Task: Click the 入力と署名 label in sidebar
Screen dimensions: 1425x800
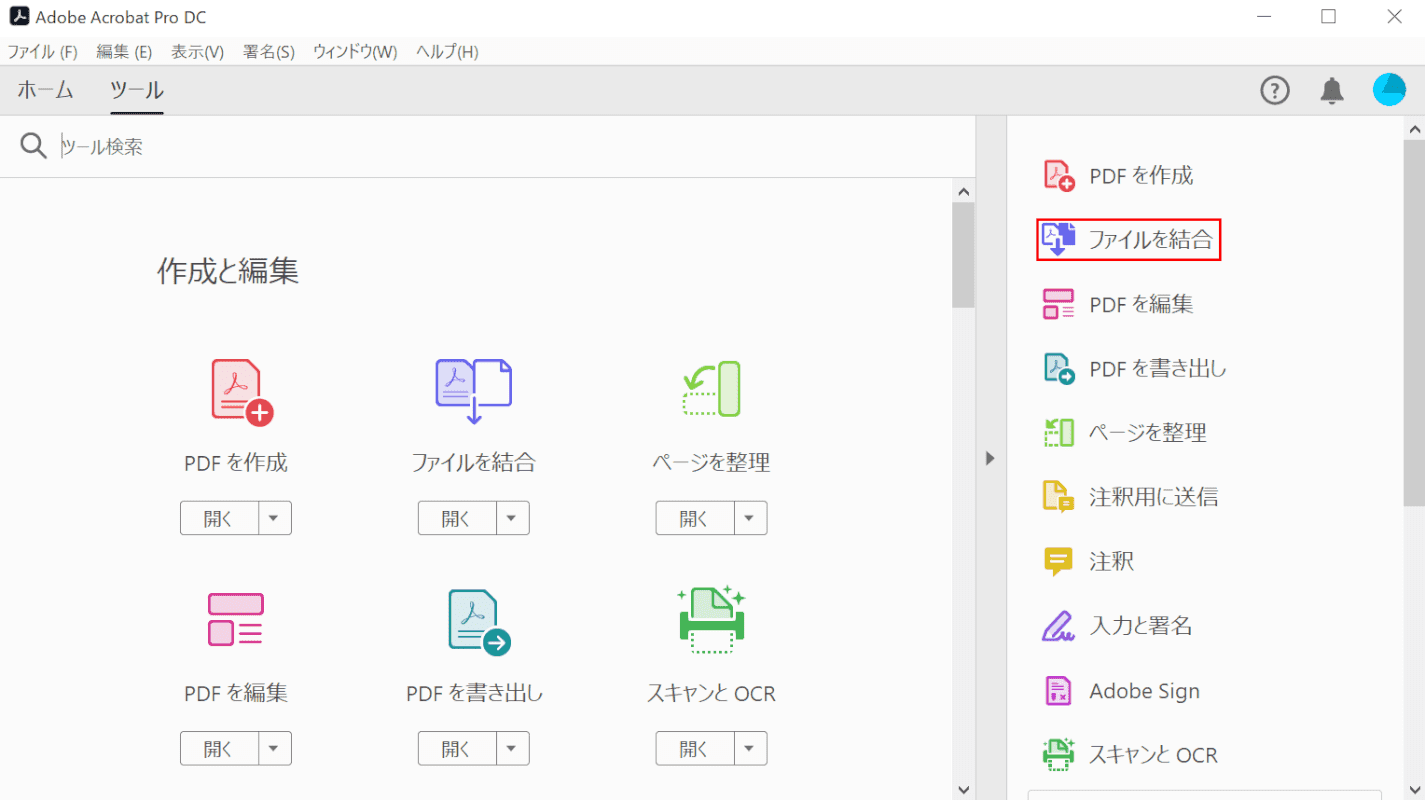Action: (x=1140, y=626)
